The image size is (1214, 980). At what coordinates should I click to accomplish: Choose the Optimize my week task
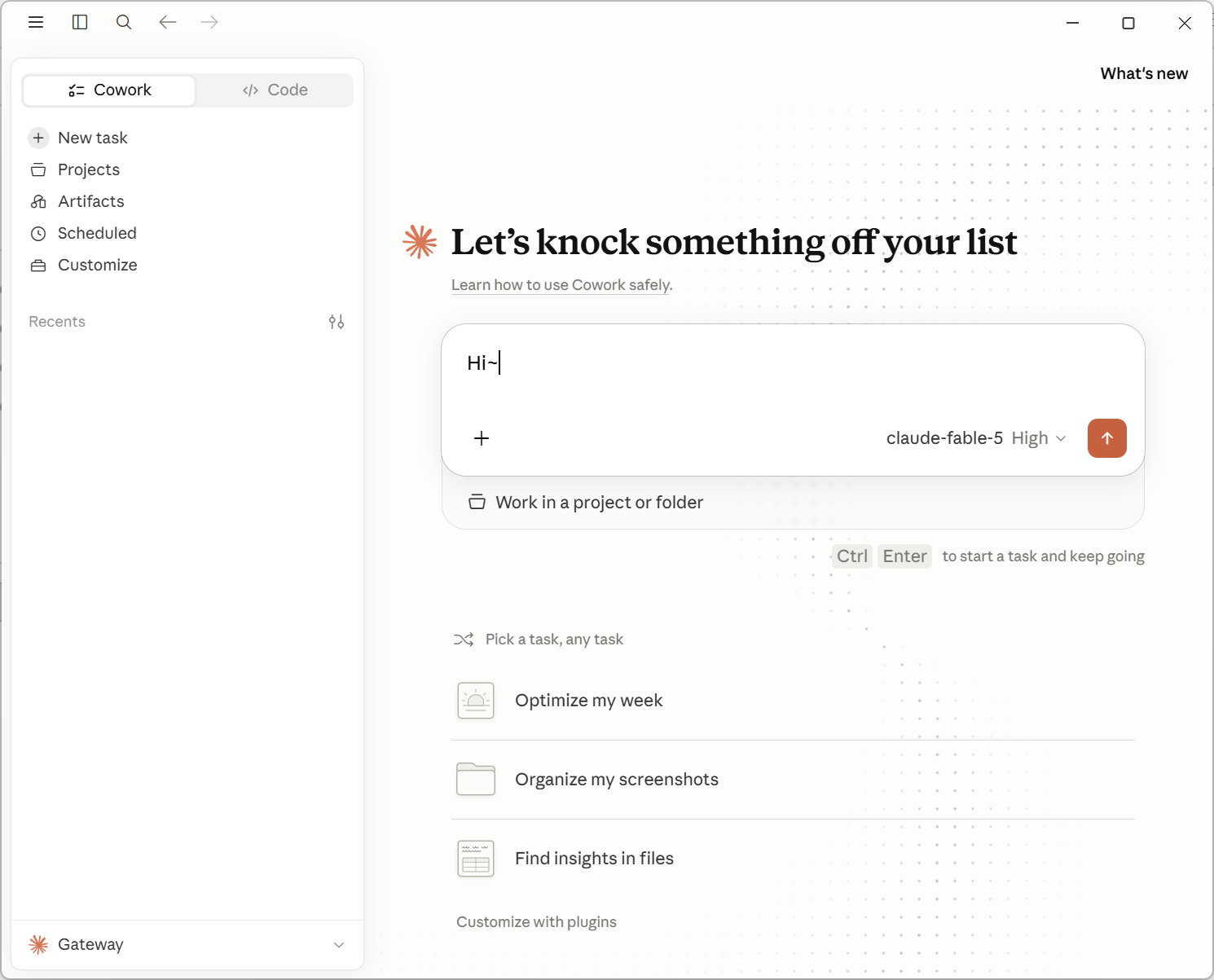793,701
